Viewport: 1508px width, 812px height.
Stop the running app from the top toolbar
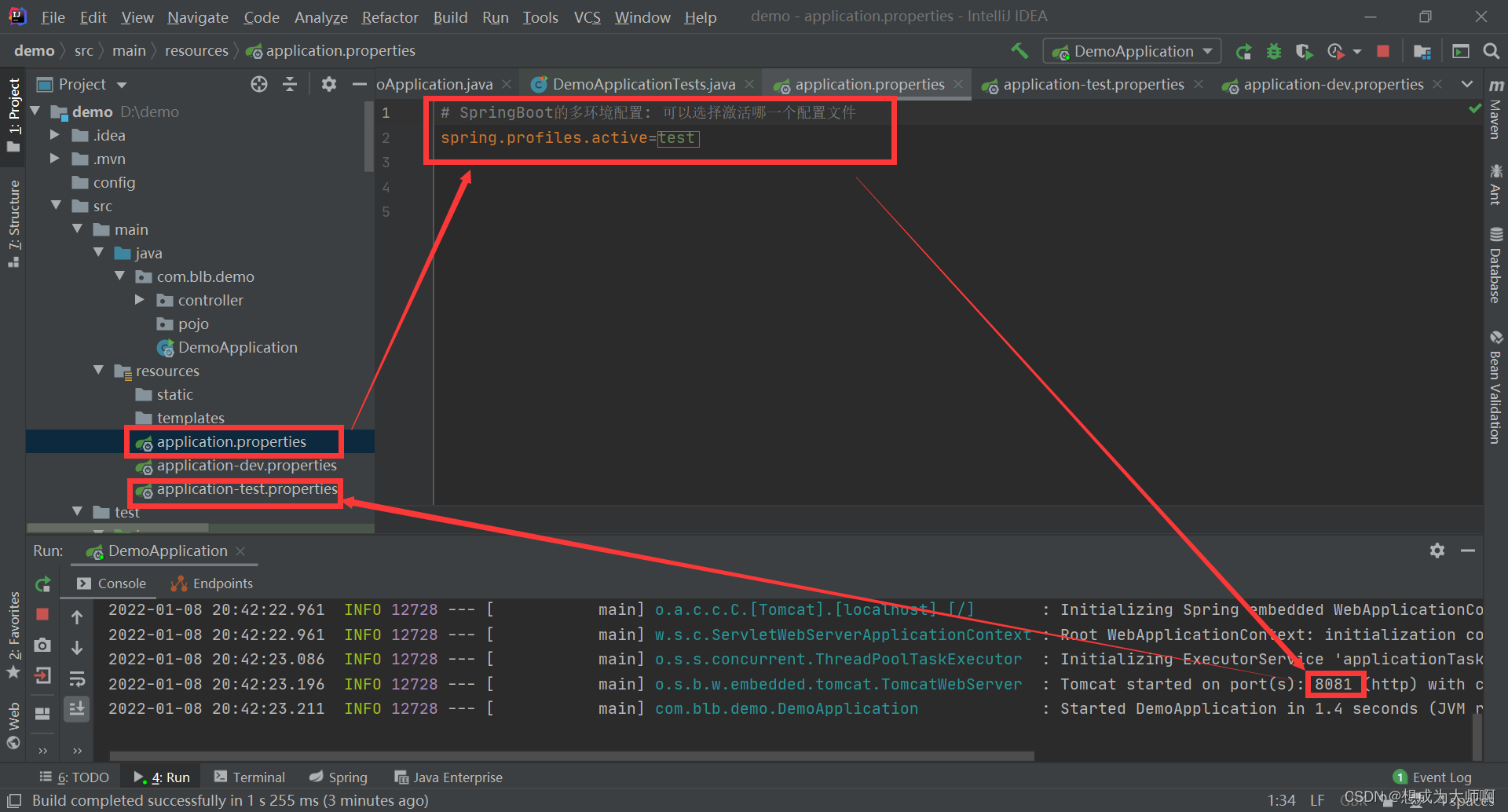pyautogui.click(x=1383, y=51)
